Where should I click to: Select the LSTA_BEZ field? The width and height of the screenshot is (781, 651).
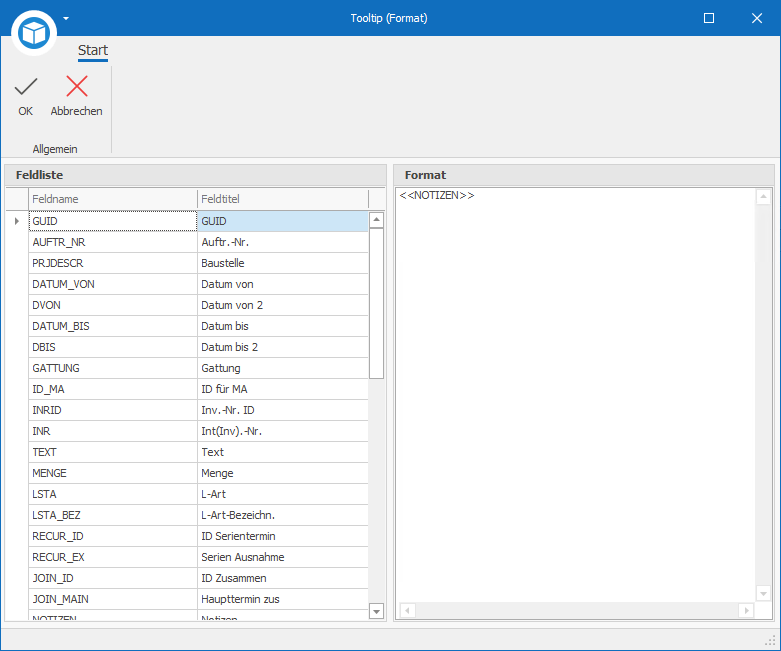pos(113,515)
